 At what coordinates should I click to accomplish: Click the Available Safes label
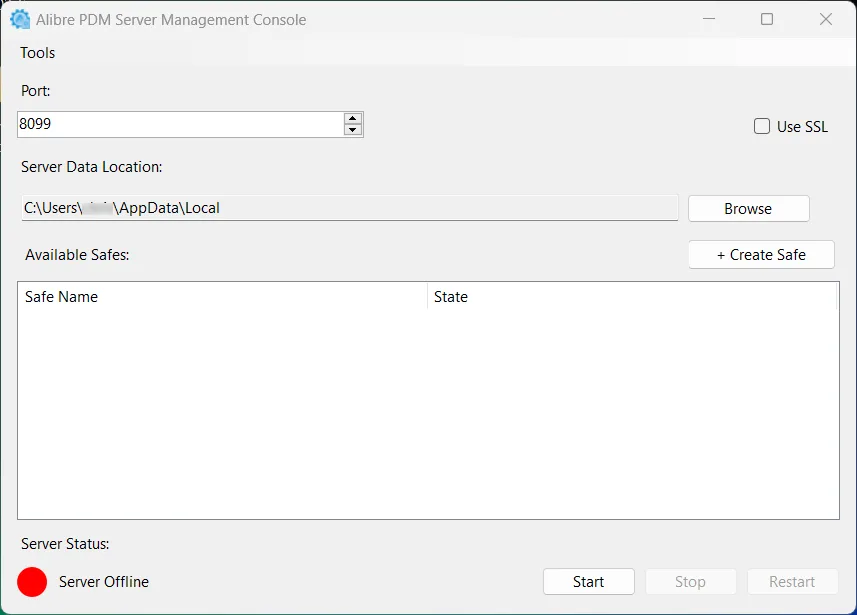click(x=77, y=255)
